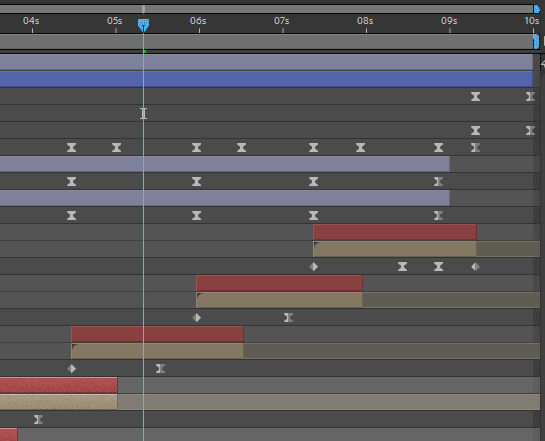
Task: Select textured red layer bar ending at 05s
Action: (x=59, y=385)
